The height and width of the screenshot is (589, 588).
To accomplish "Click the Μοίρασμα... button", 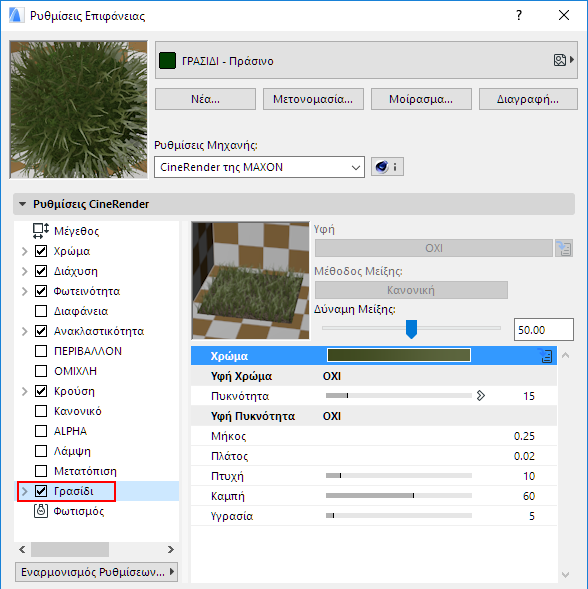I will click(x=421, y=99).
